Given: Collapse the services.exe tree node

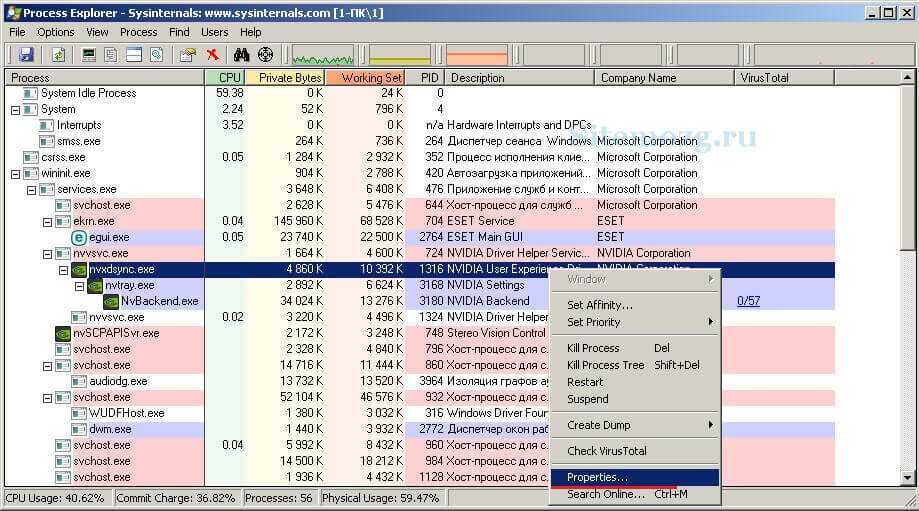Looking at the screenshot, I should coord(32,189).
